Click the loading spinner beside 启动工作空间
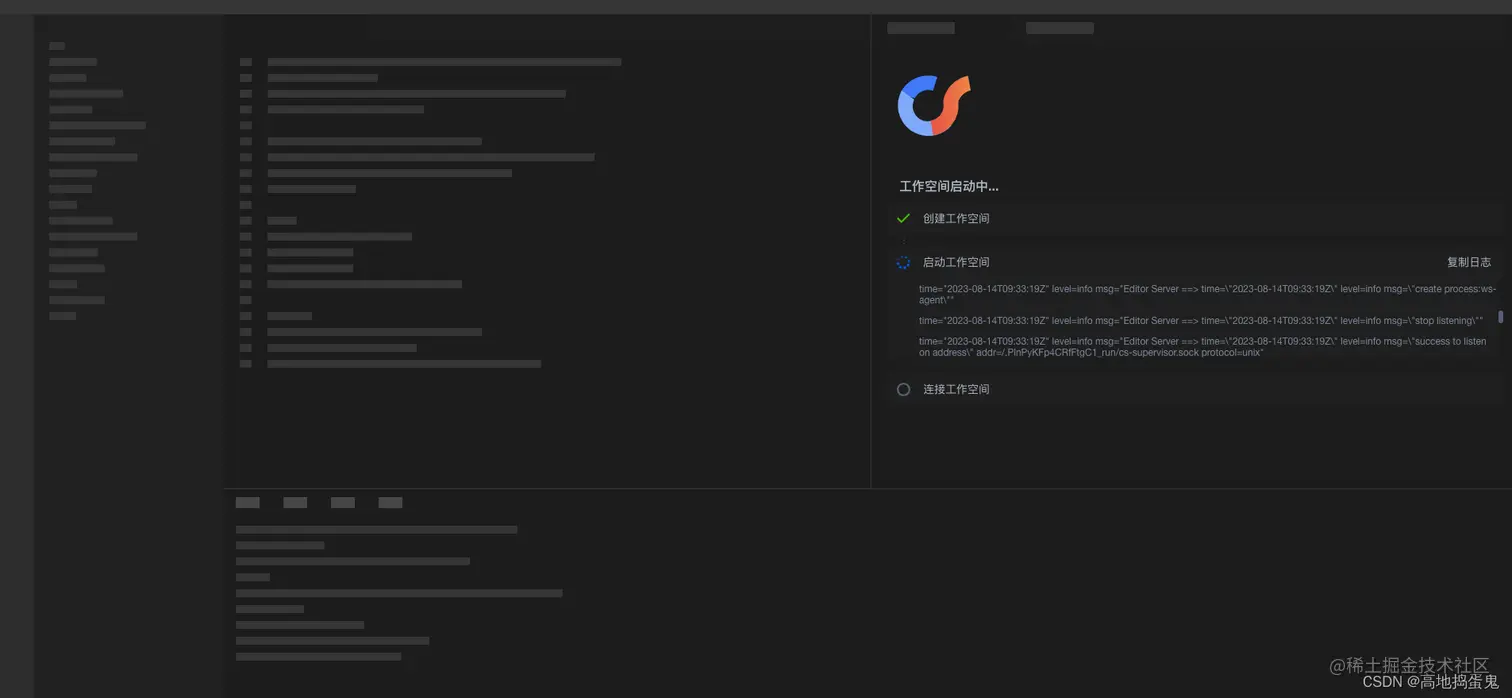 point(903,262)
